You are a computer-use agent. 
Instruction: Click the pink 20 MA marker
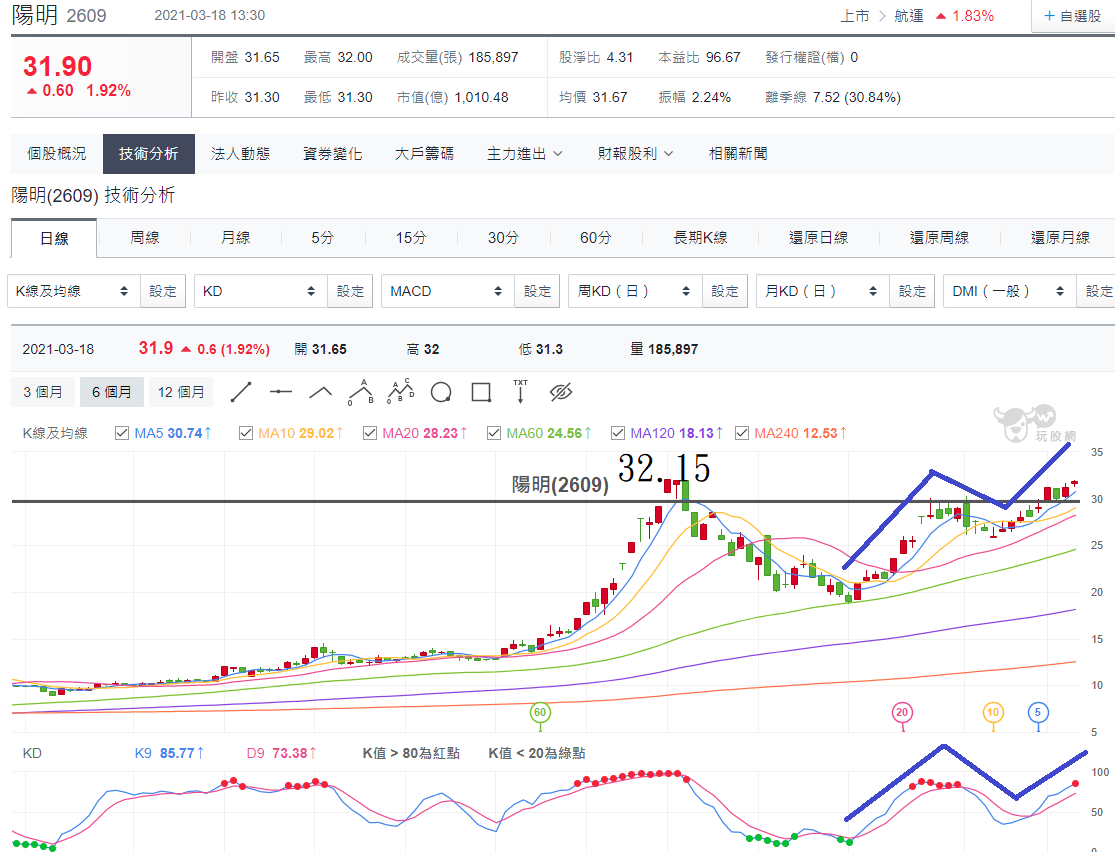(x=902, y=713)
